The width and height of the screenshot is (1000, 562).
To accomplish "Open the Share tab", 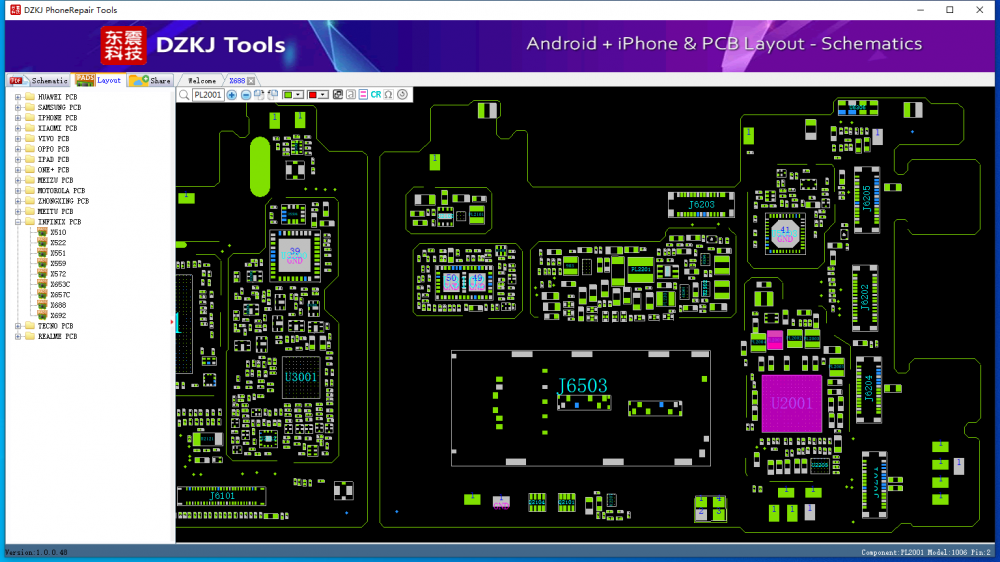I will [160, 80].
